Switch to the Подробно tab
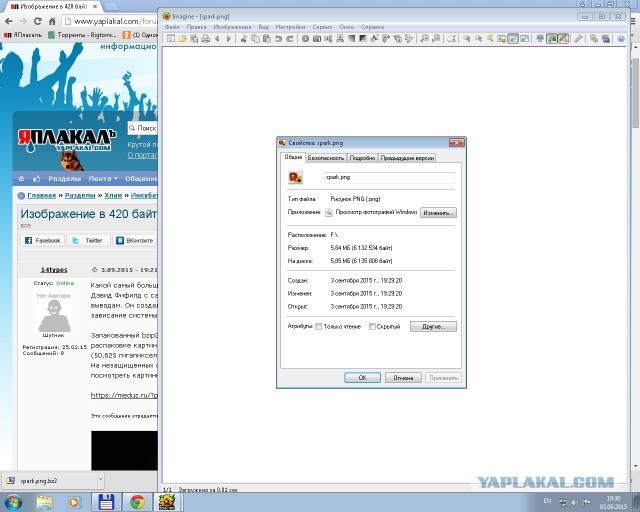The image size is (640, 512). pyautogui.click(x=362, y=158)
